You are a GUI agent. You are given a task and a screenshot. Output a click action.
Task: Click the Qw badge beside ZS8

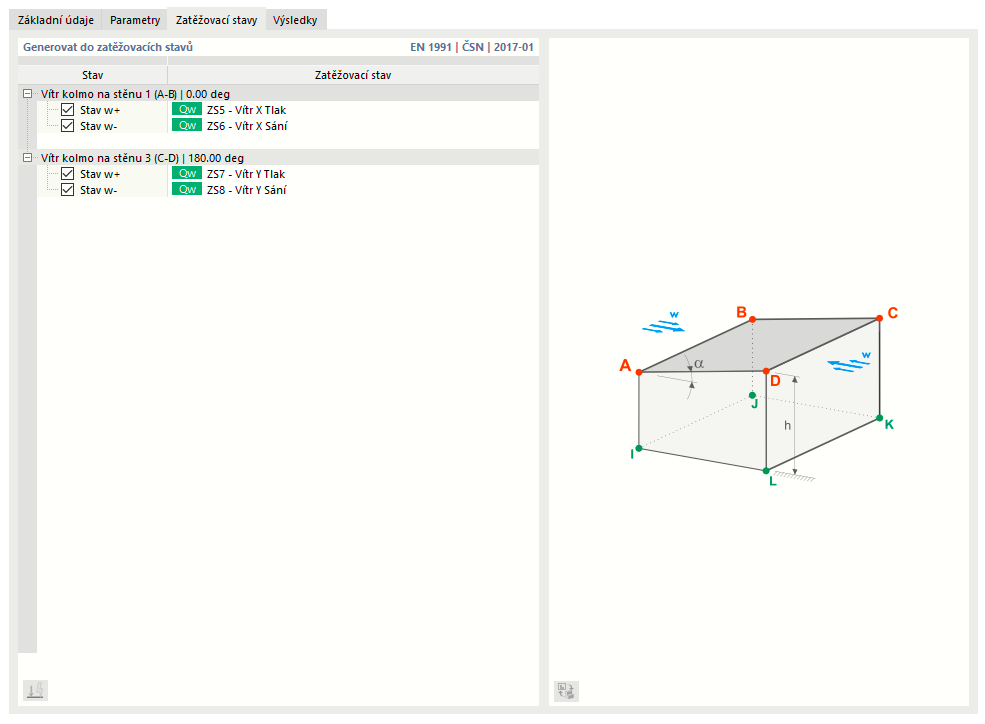pyautogui.click(x=186, y=190)
